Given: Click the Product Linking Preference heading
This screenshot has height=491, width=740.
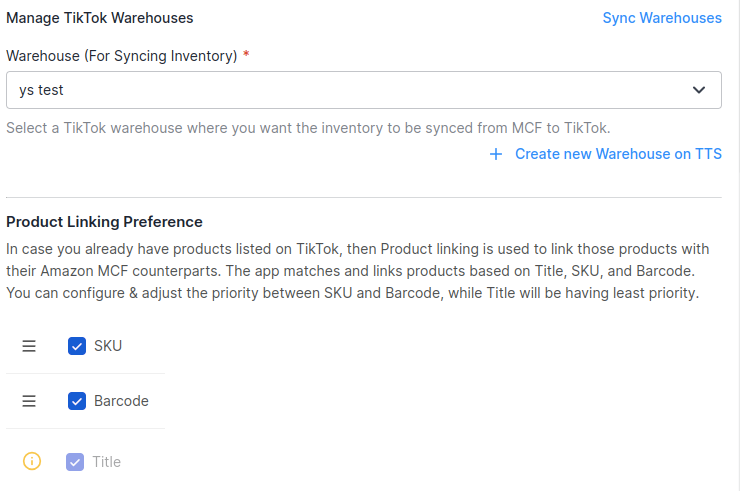Looking at the screenshot, I should click(104, 222).
